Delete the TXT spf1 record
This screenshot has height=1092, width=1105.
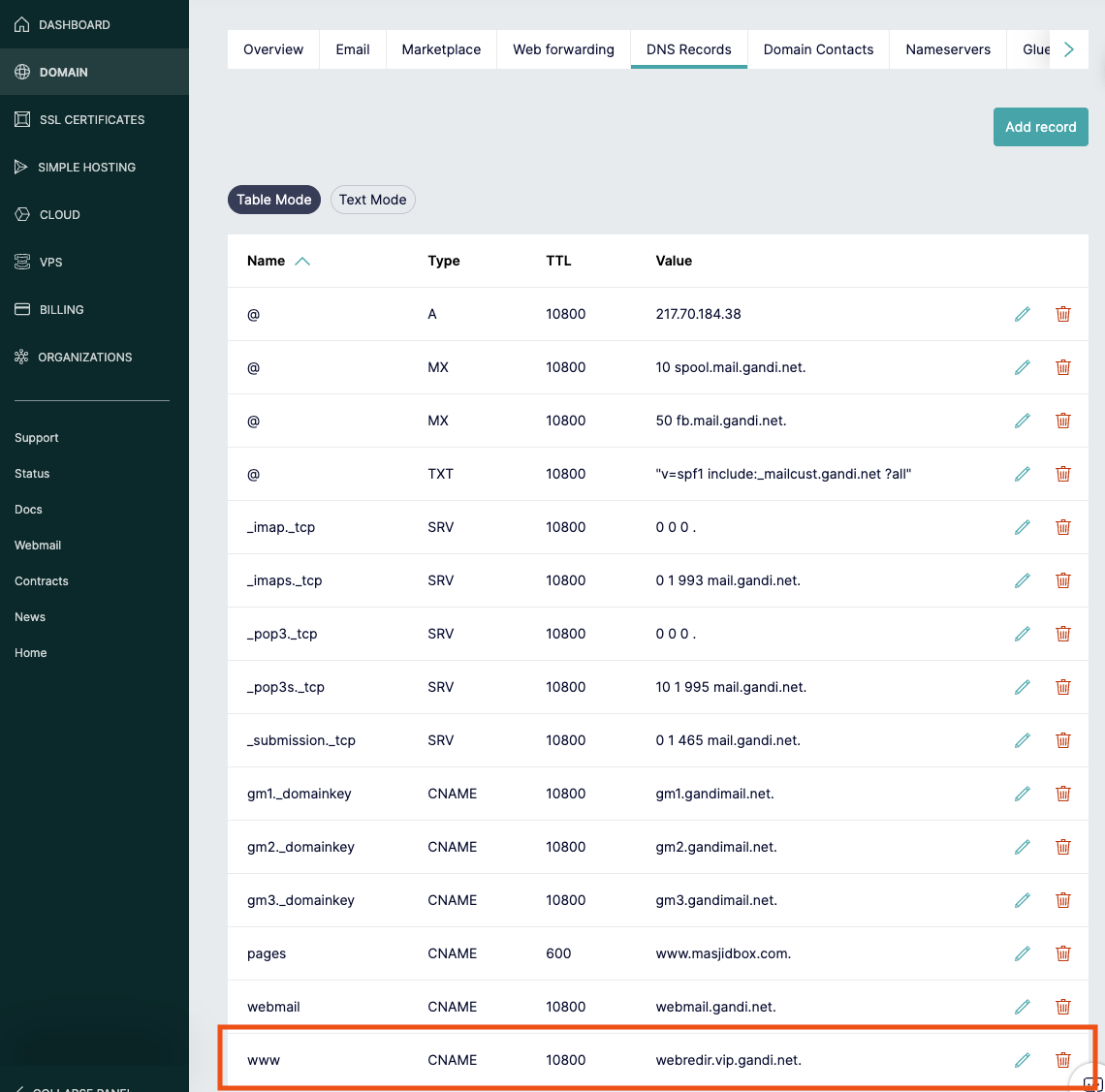tap(1062, 474)
